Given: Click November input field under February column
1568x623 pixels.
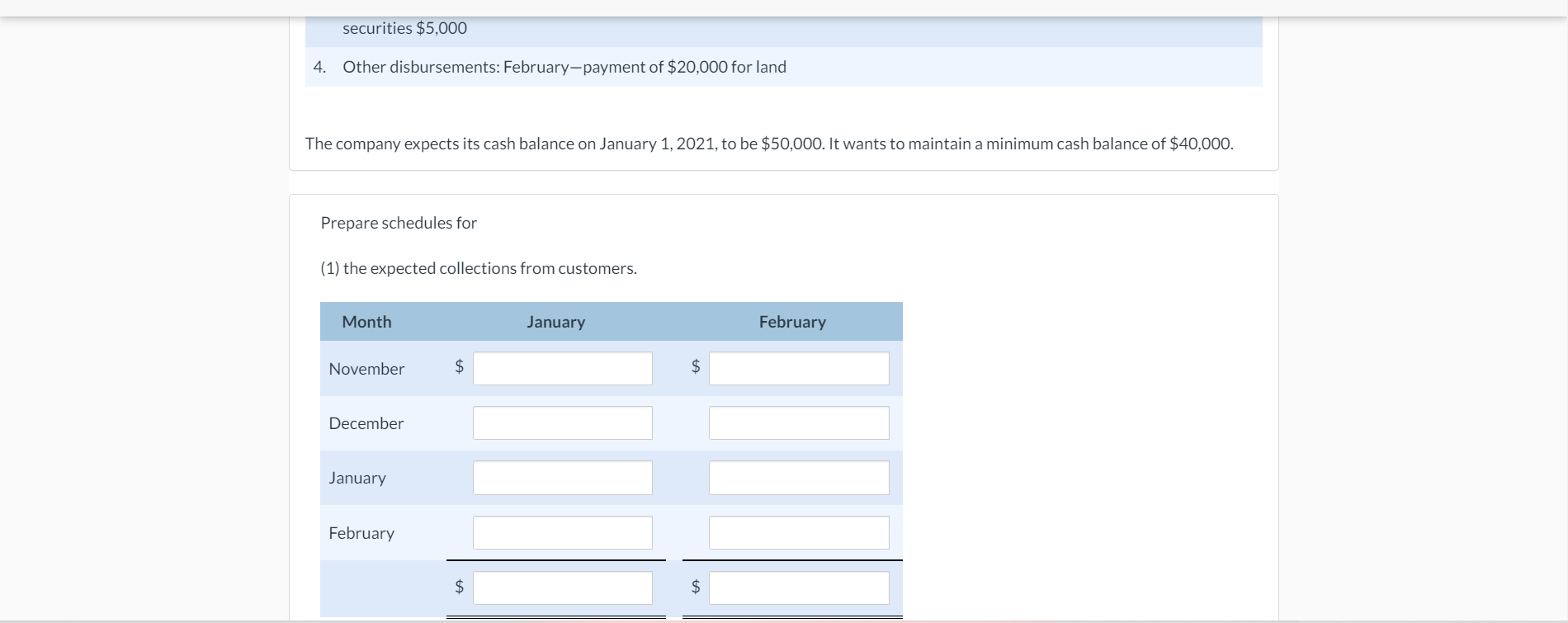Looking at the screenshot, I should pos(799,368).
